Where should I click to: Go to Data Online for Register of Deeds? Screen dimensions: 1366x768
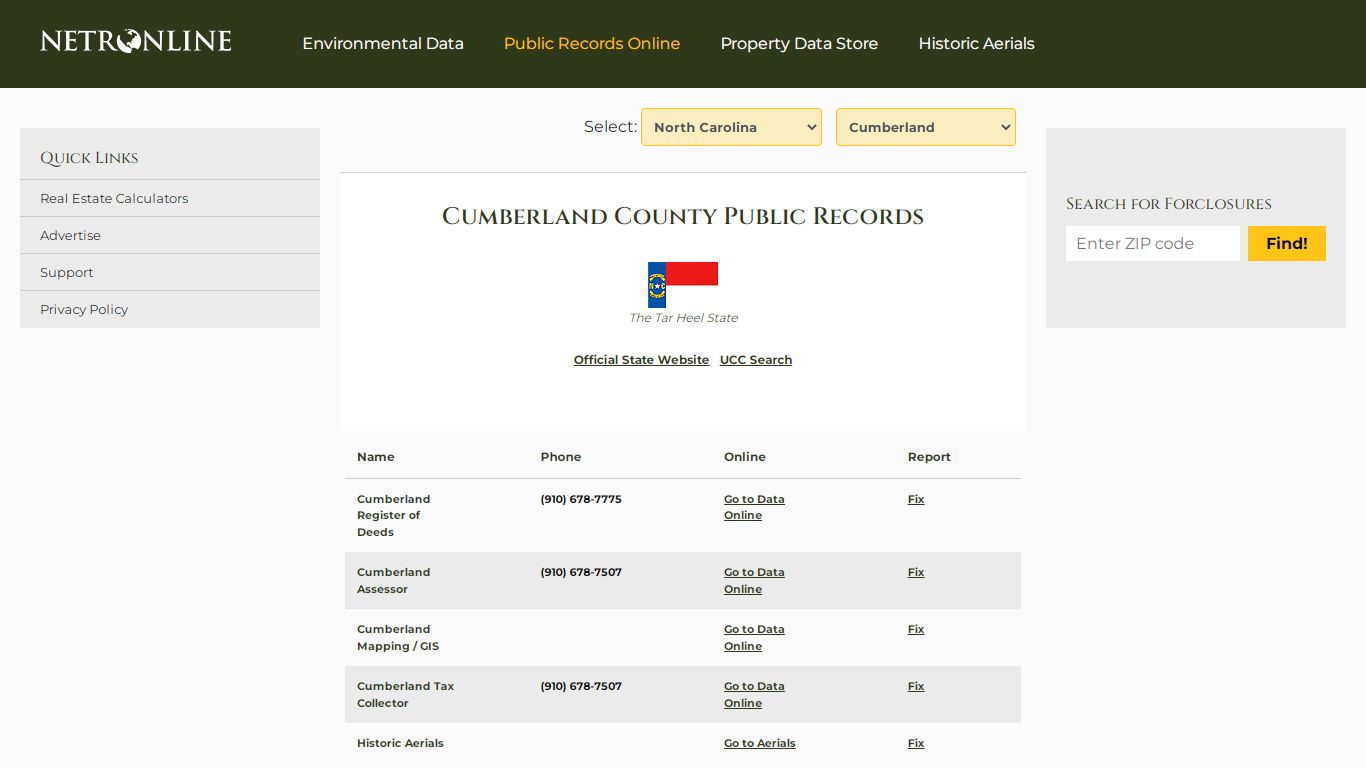754,507
